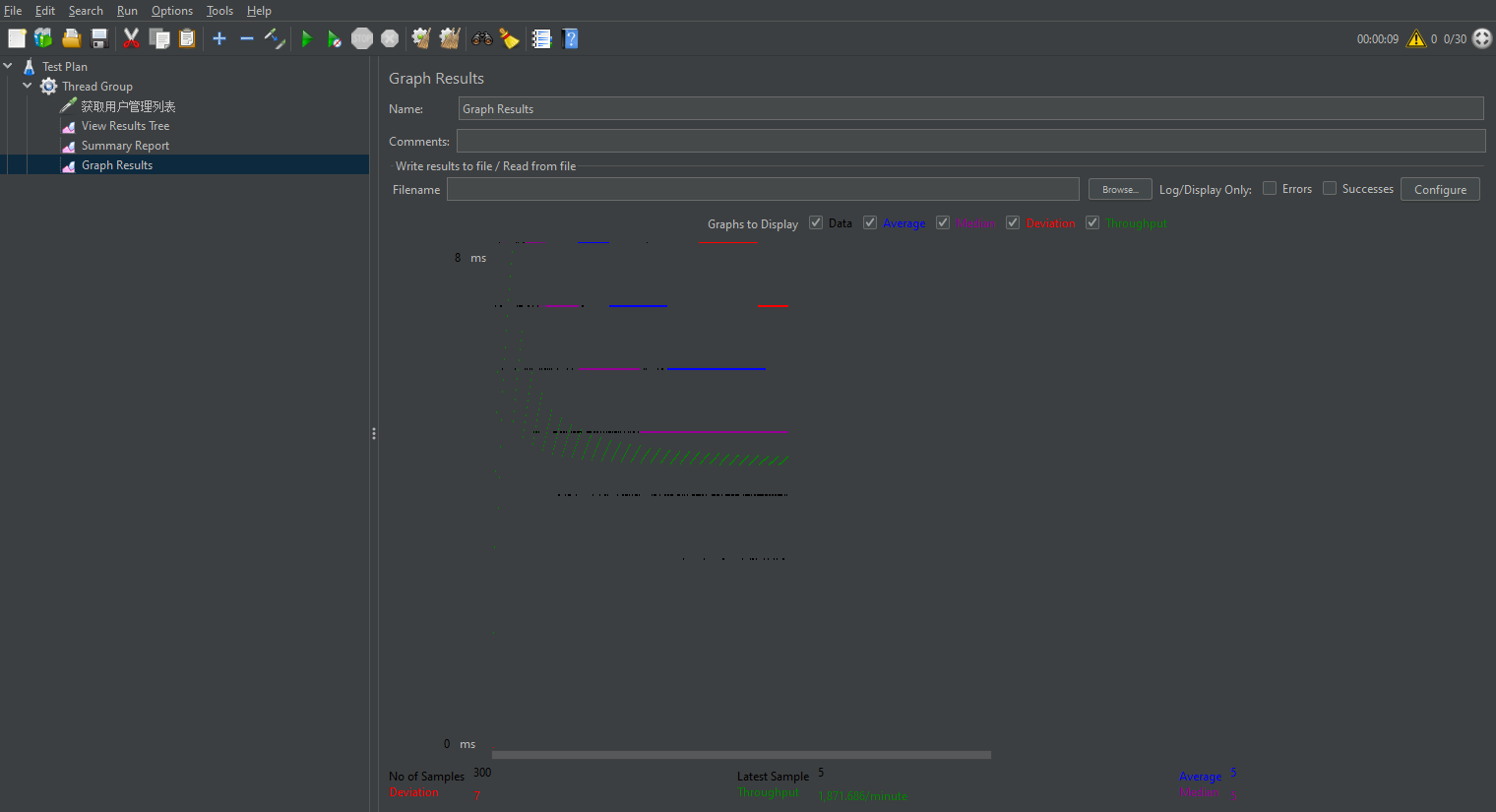This screenshot has height=812, width=1496.
Task: Clear results with single broom gear icon
Action: [421, 38]
